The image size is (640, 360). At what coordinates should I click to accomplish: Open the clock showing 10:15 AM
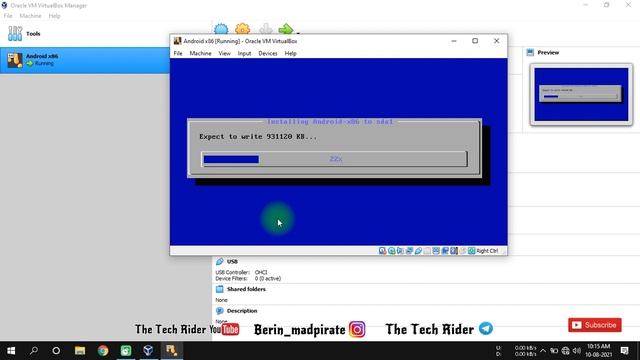tap(599, 351)
